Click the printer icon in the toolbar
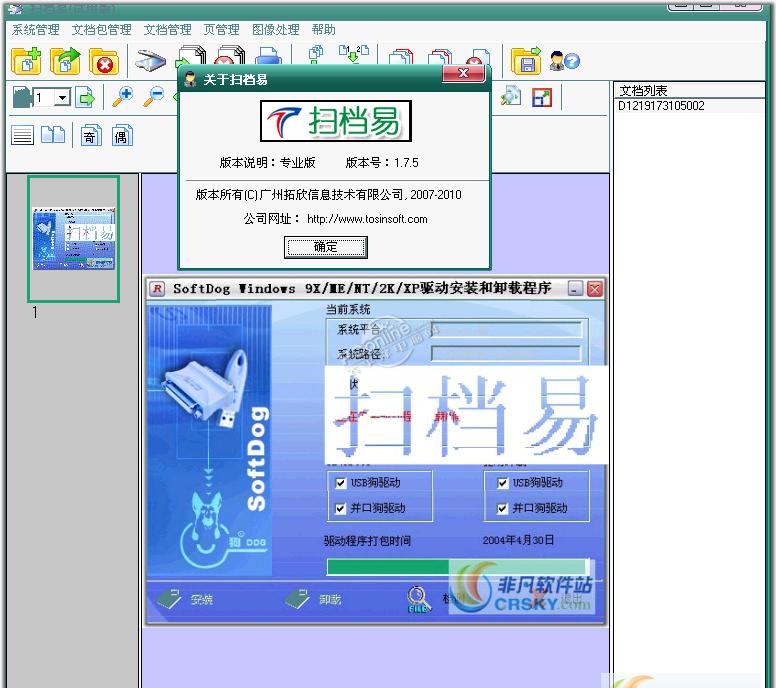776x688 pixels. point(268,55)
